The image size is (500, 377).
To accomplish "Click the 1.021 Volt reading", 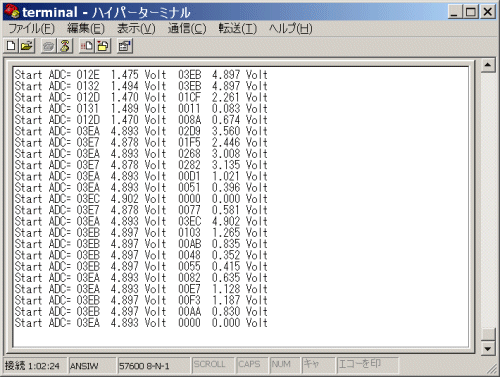I will click(x=240, y=176).
